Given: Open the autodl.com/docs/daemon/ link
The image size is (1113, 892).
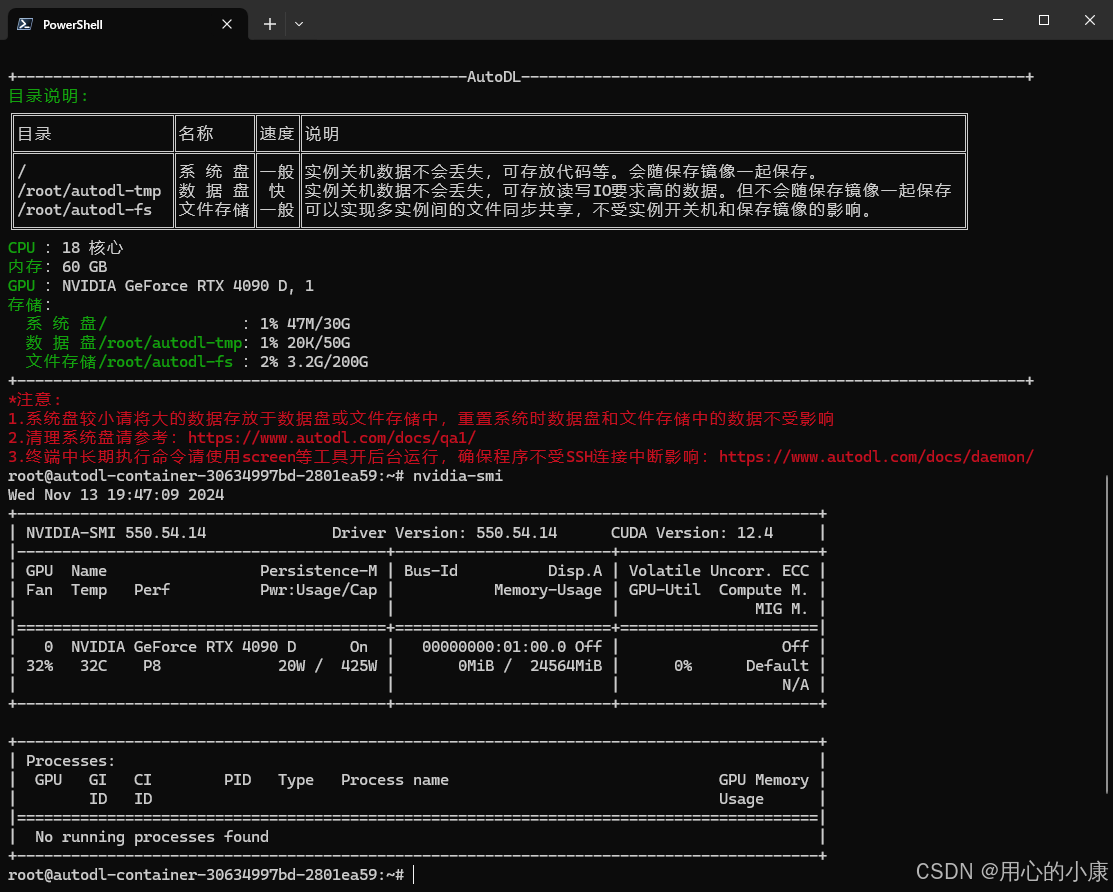Looking at the screenshot, I should (x=876, y=457).
